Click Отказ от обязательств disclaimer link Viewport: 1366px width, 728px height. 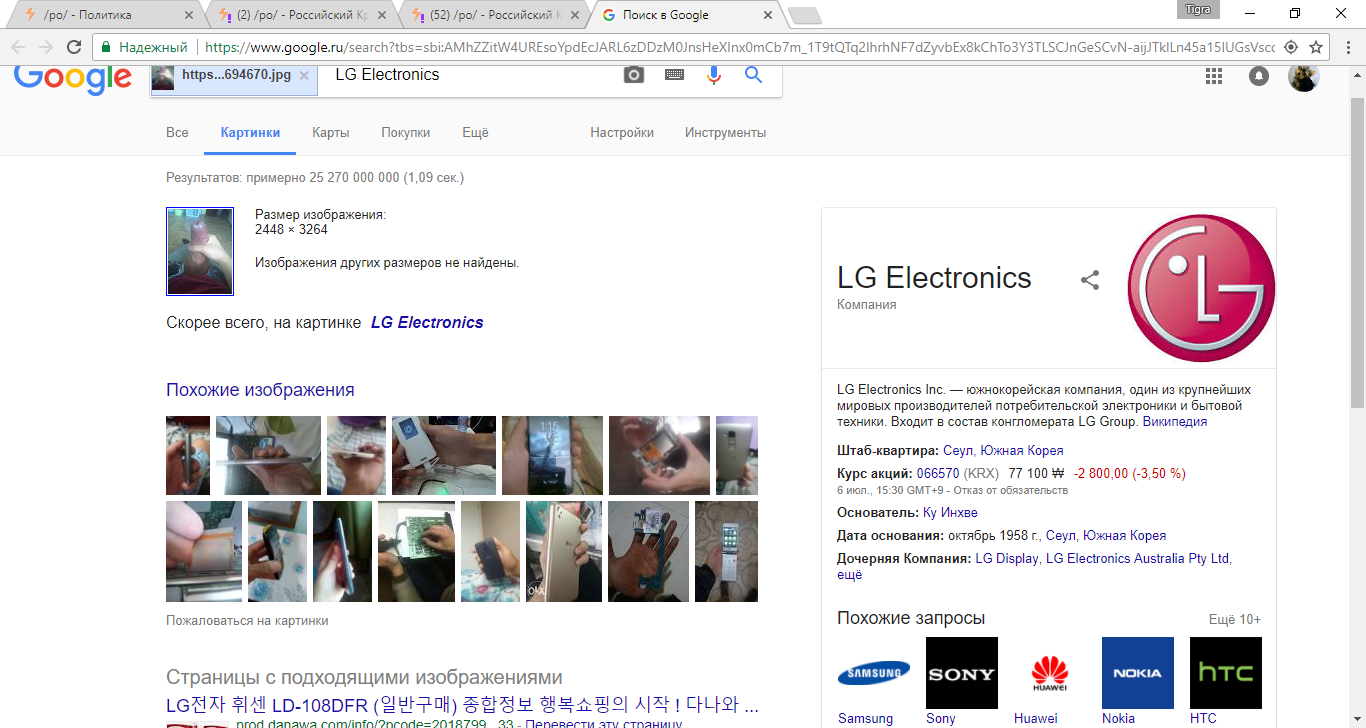tap(1010, 491)
